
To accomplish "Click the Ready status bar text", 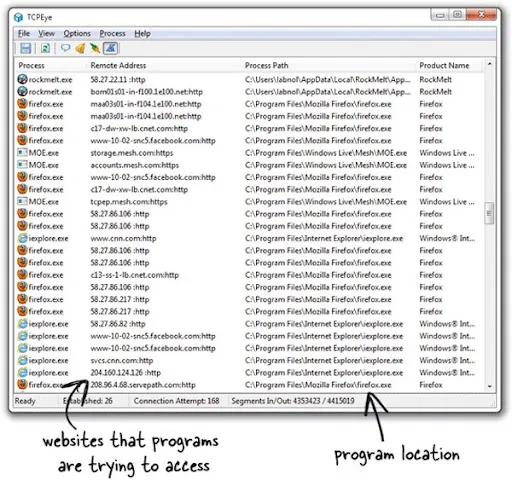I will (x=25, y=401).
